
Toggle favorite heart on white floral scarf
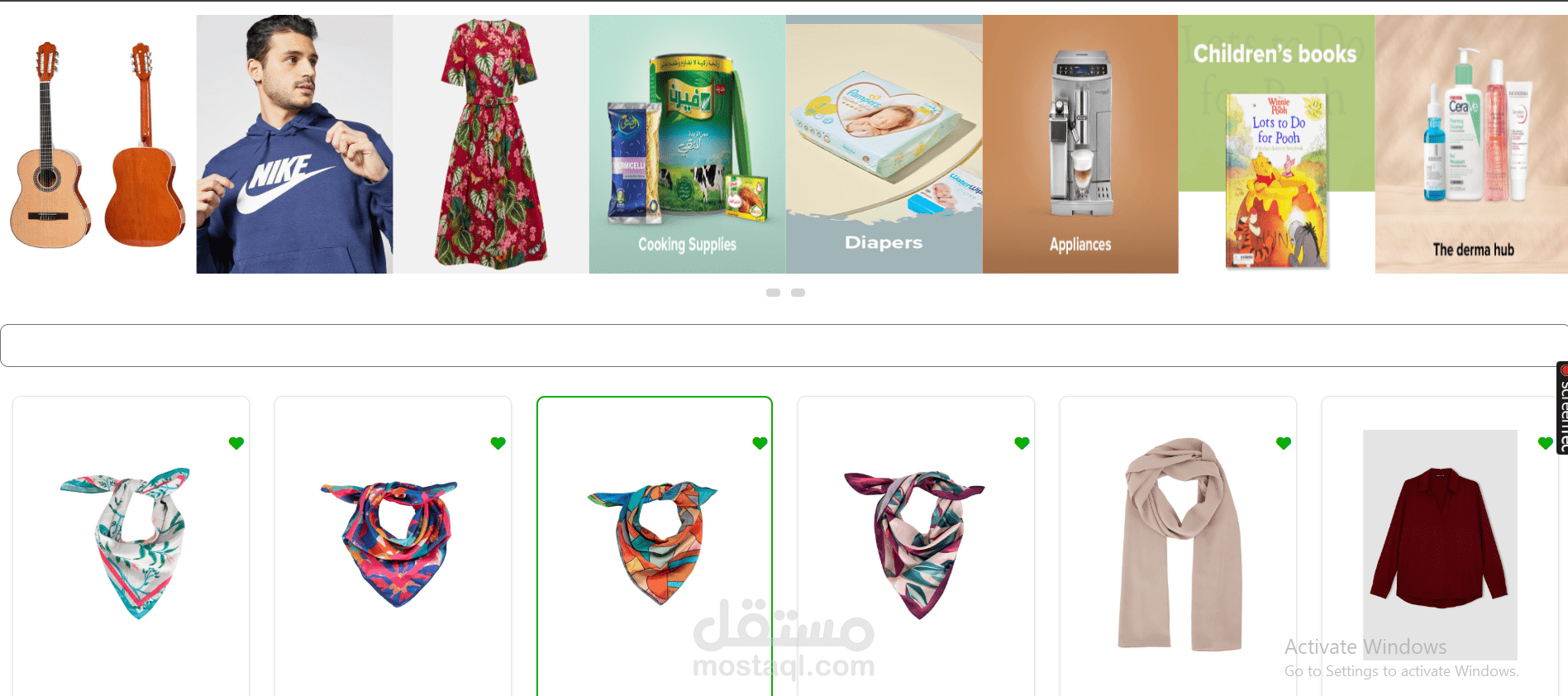pyautogui.click(x=236, y=443)
